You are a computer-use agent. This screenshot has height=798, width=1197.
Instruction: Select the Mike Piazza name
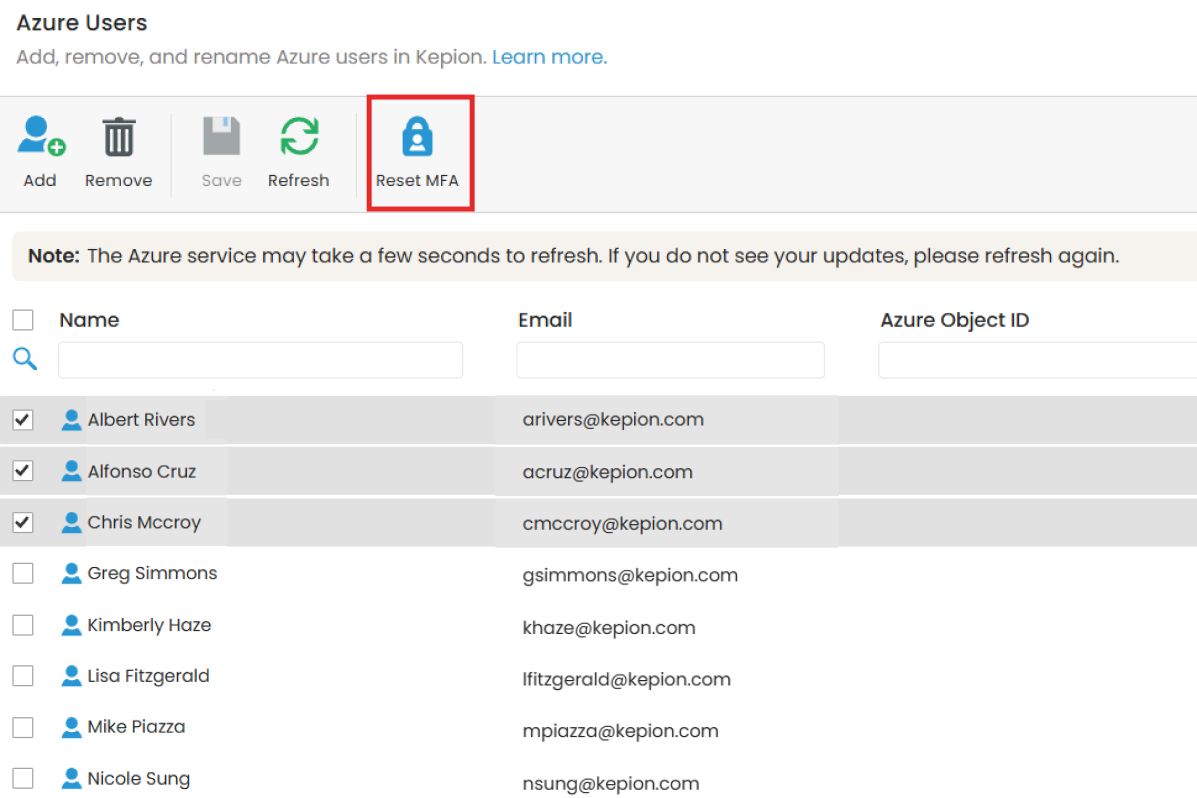point(137,727)
